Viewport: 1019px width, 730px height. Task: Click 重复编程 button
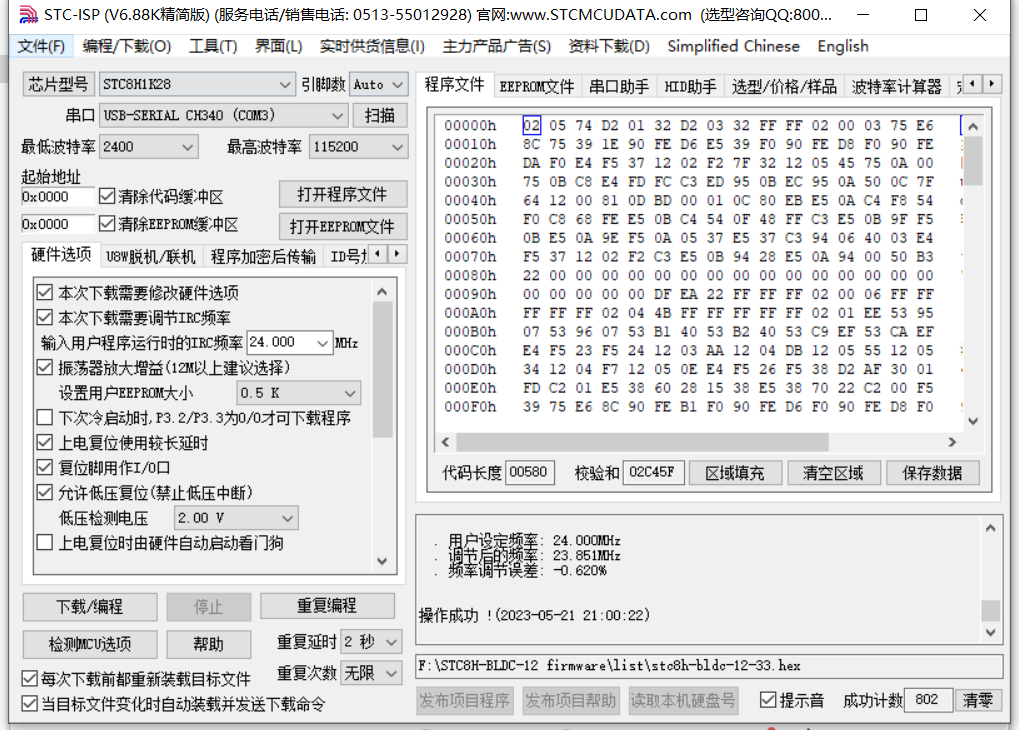pyautogui.click(x=327, y=605)
